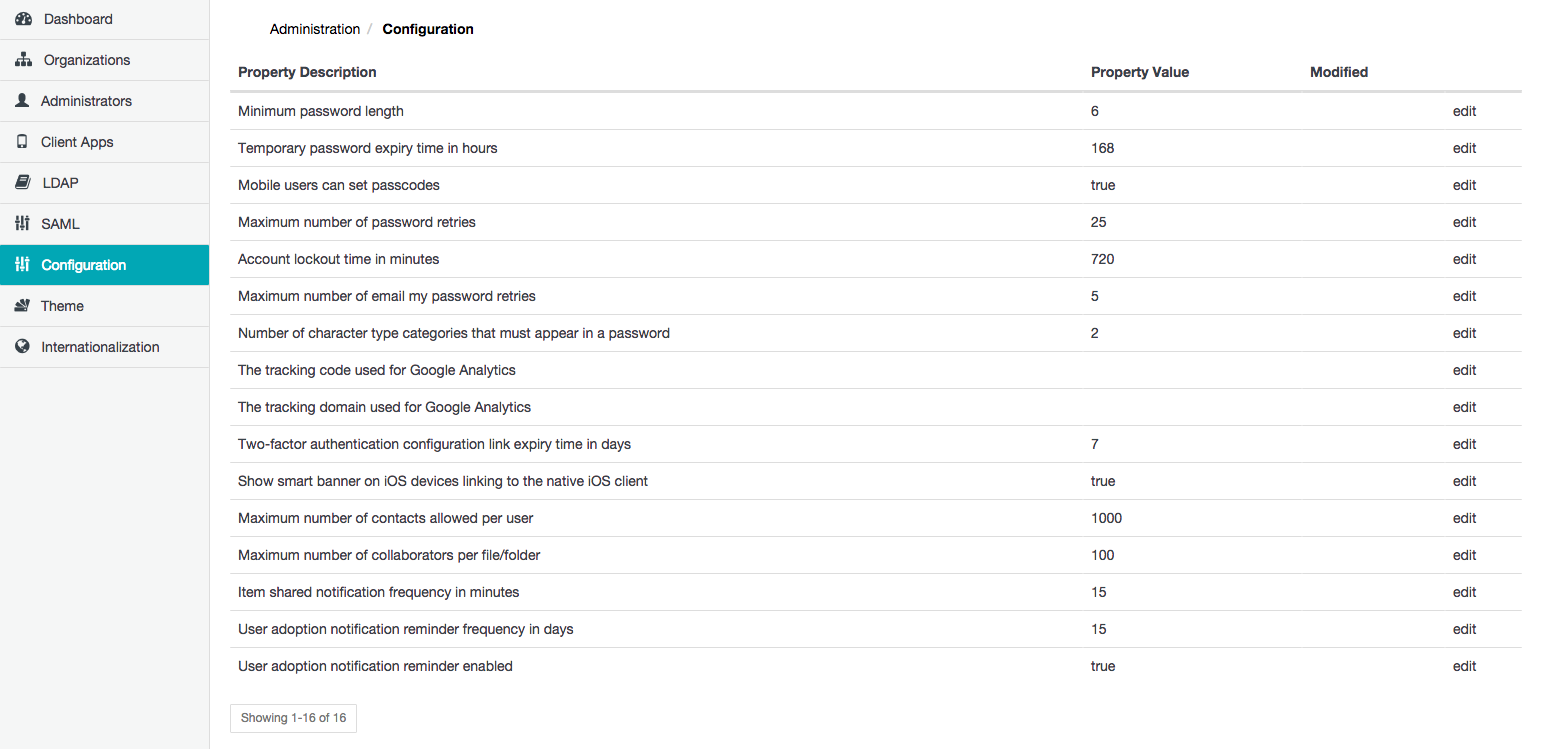This screenshot has width=1557, height=749.
Task: Click the Showing 1-16 of 16 indicator
Action: click(293, 718)
